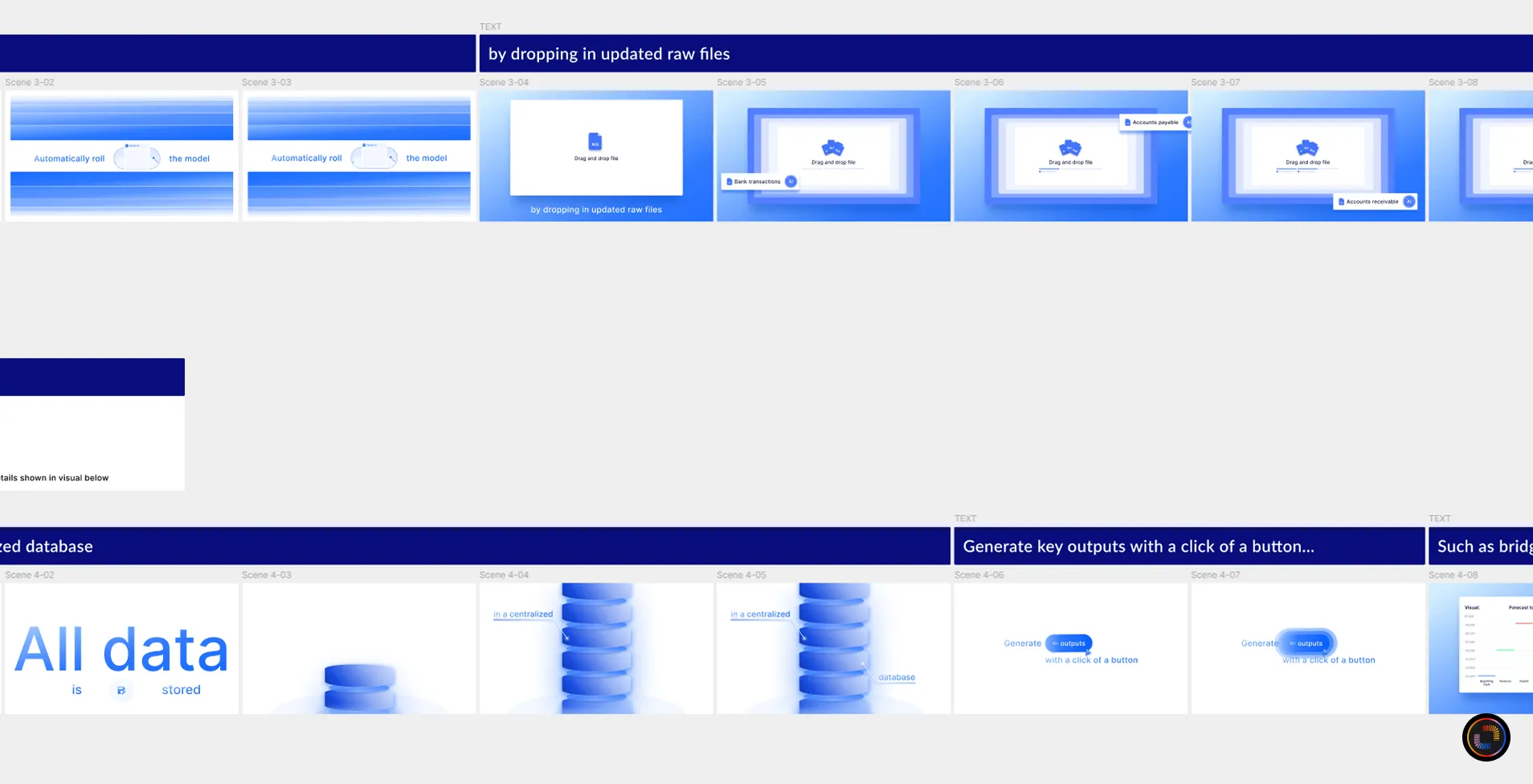Image resolution: width=1533 pixels, height=784 pixels.
Task: Select Scene 4-08 chart frame
Action: point(1481,648)
